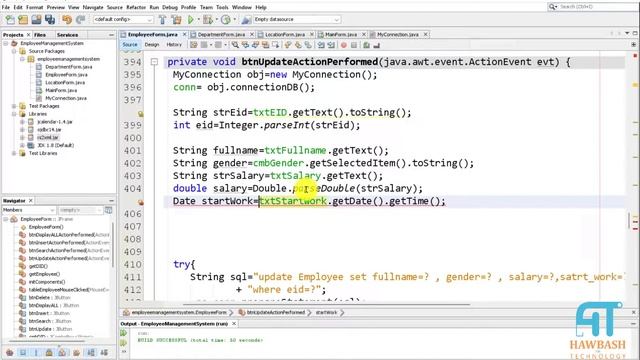Switch editor to Design view
The width and height of the screenshot is (640, 360).
coord(152,44)
